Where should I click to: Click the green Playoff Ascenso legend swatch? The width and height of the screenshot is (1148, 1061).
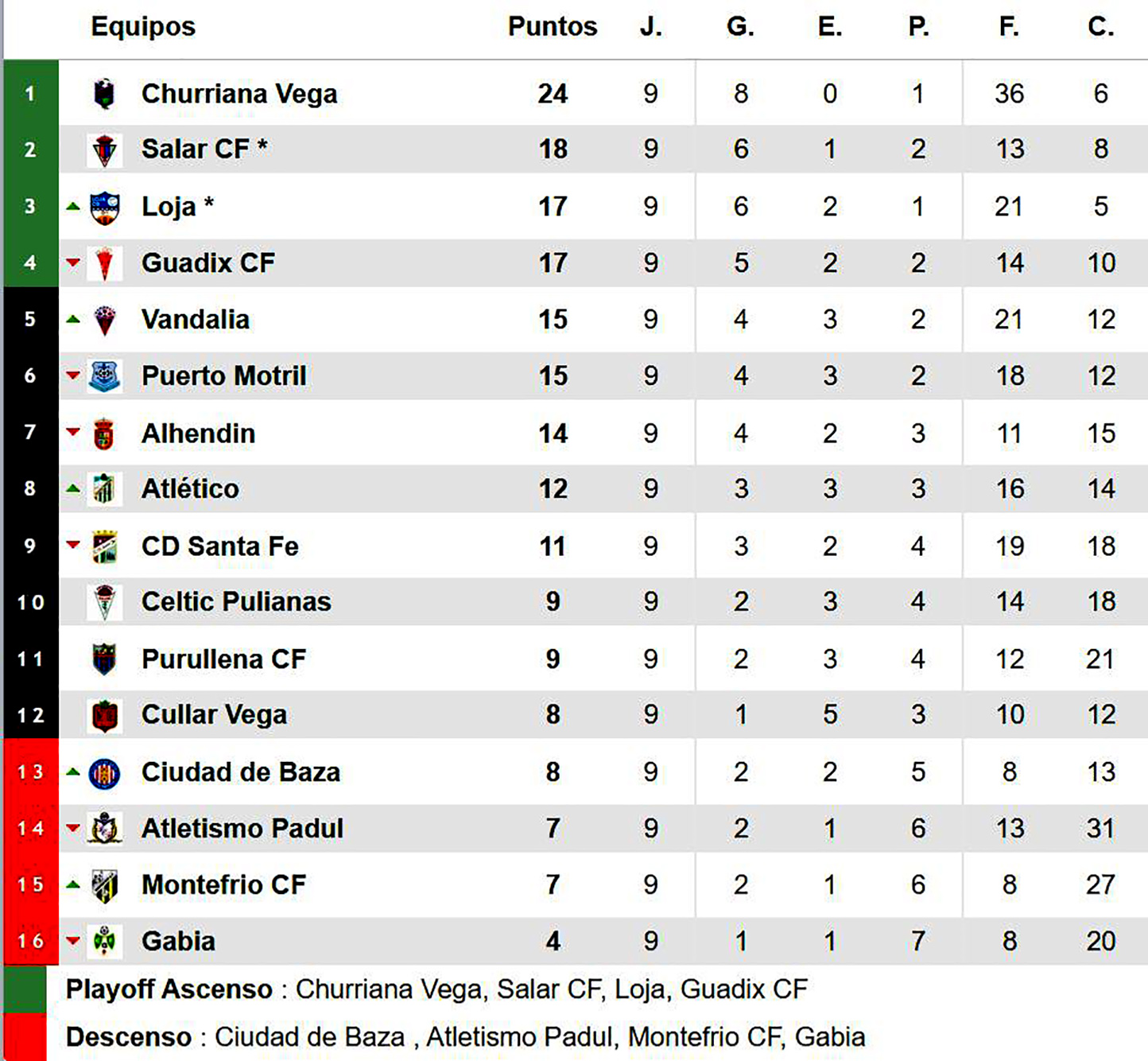[x=25, y=989]
